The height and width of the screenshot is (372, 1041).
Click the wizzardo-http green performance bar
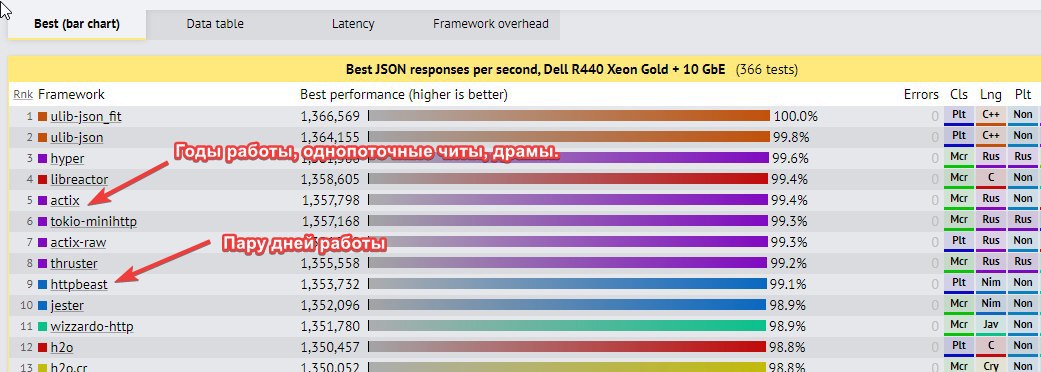(x=566, y=326)
